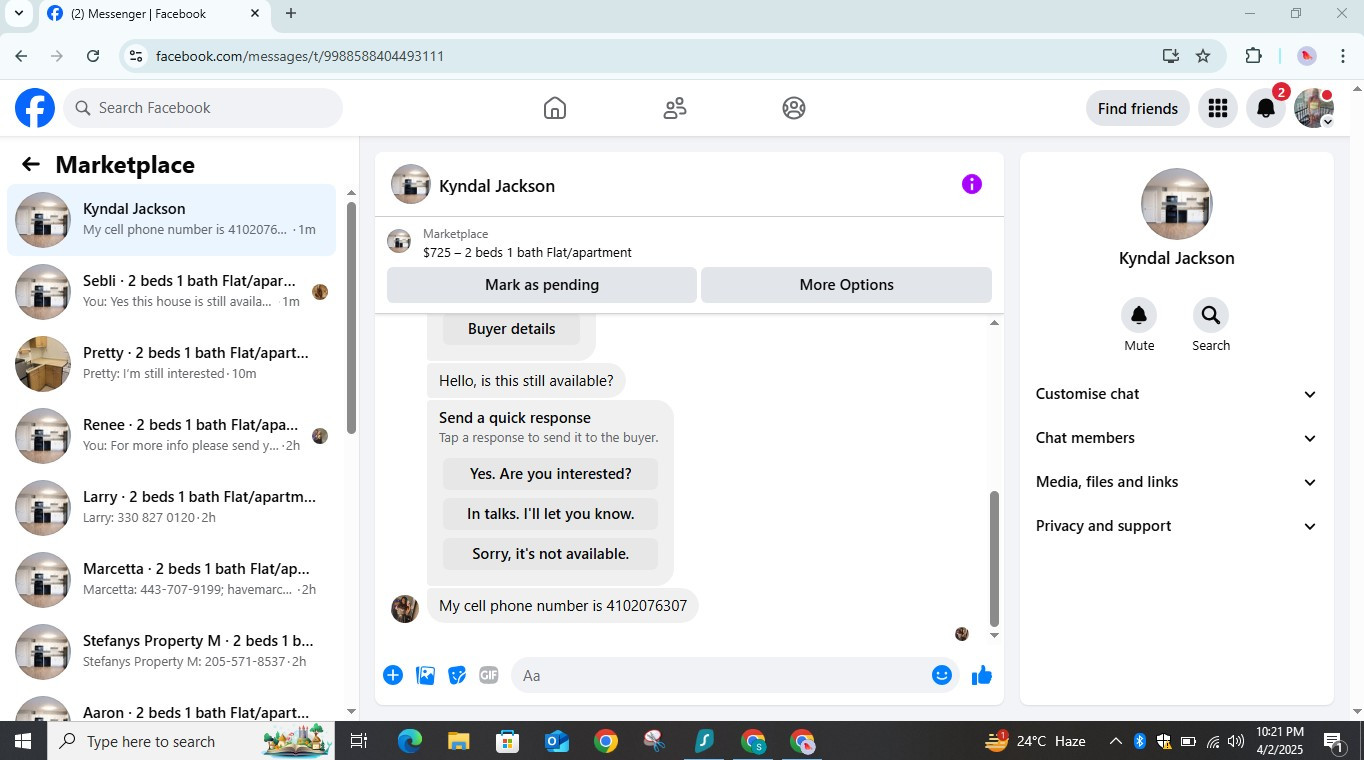Show hidden system tray icons
1364x760 pixels.
pos(1115,741)
